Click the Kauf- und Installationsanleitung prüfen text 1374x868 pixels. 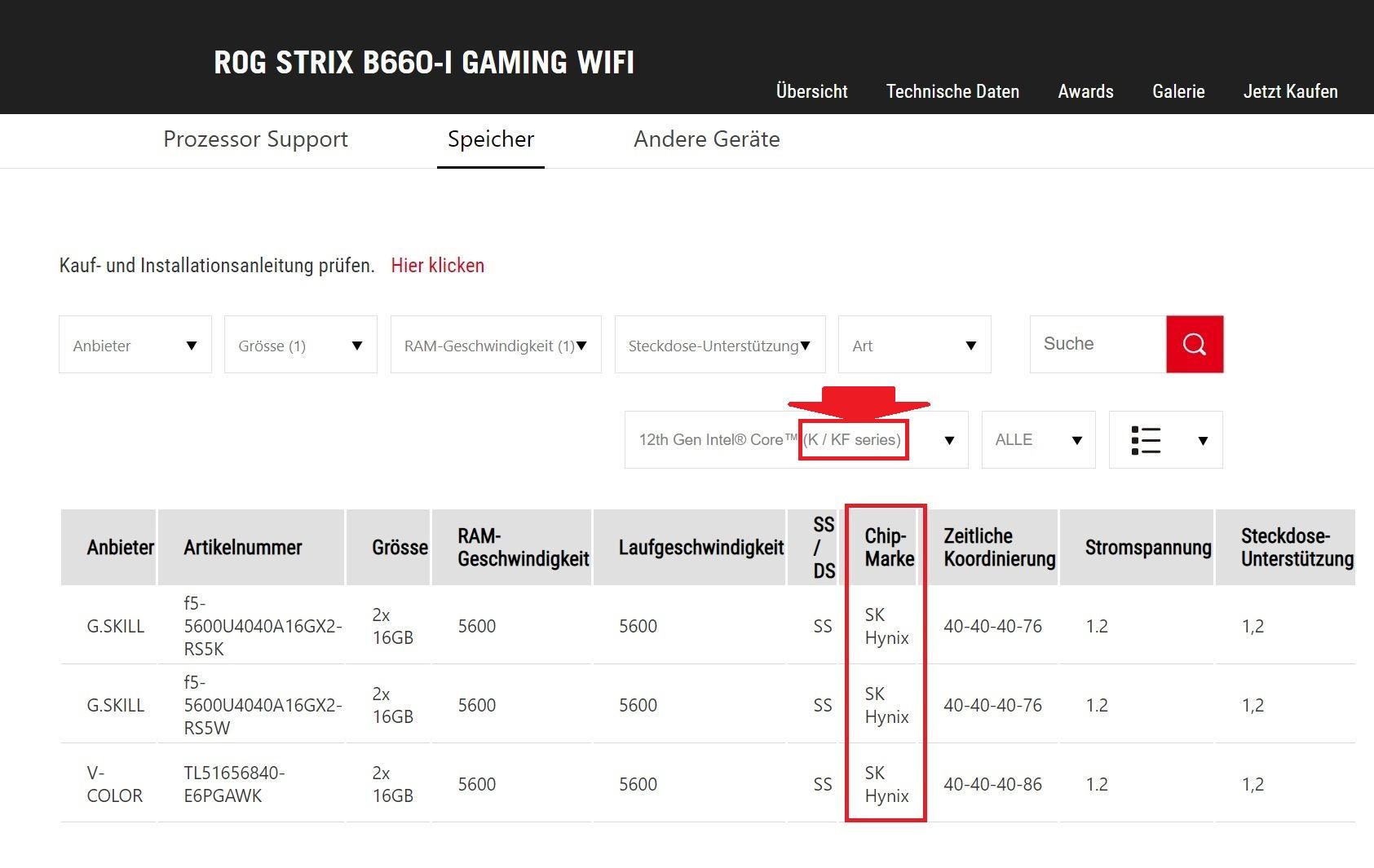(x=217, y=266)
